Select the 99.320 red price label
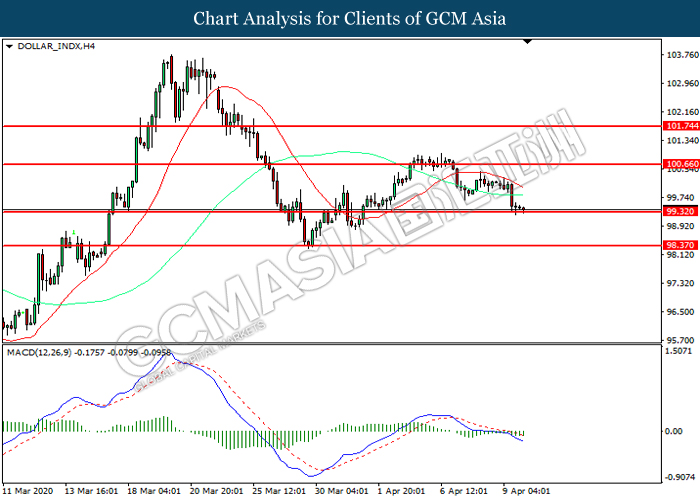700x500 pixels. tap(682, 211)
